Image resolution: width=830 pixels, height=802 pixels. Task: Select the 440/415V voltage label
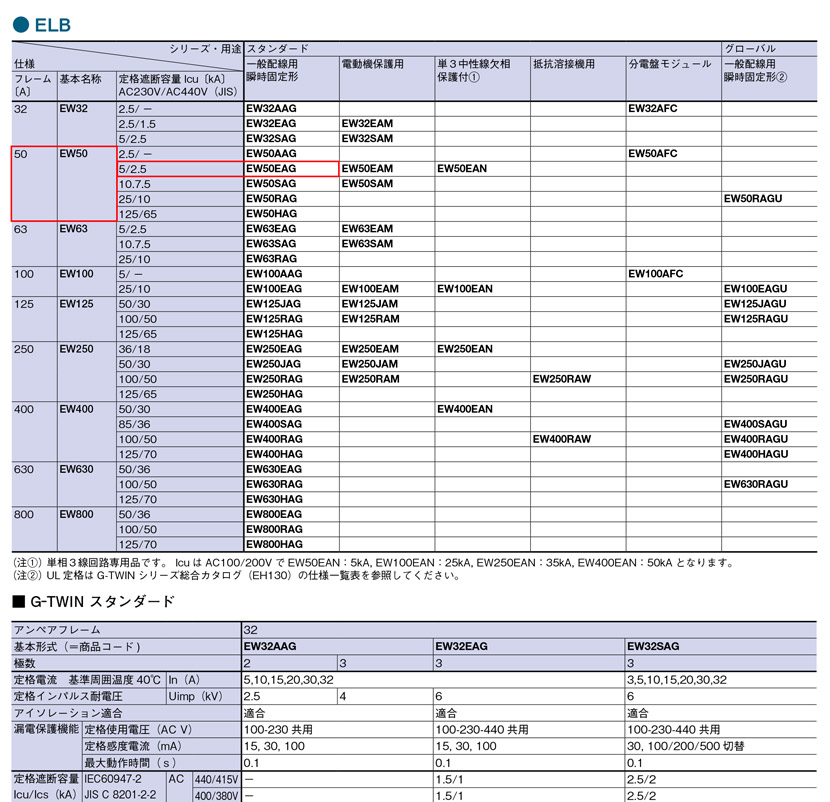(x=216, y=779)
